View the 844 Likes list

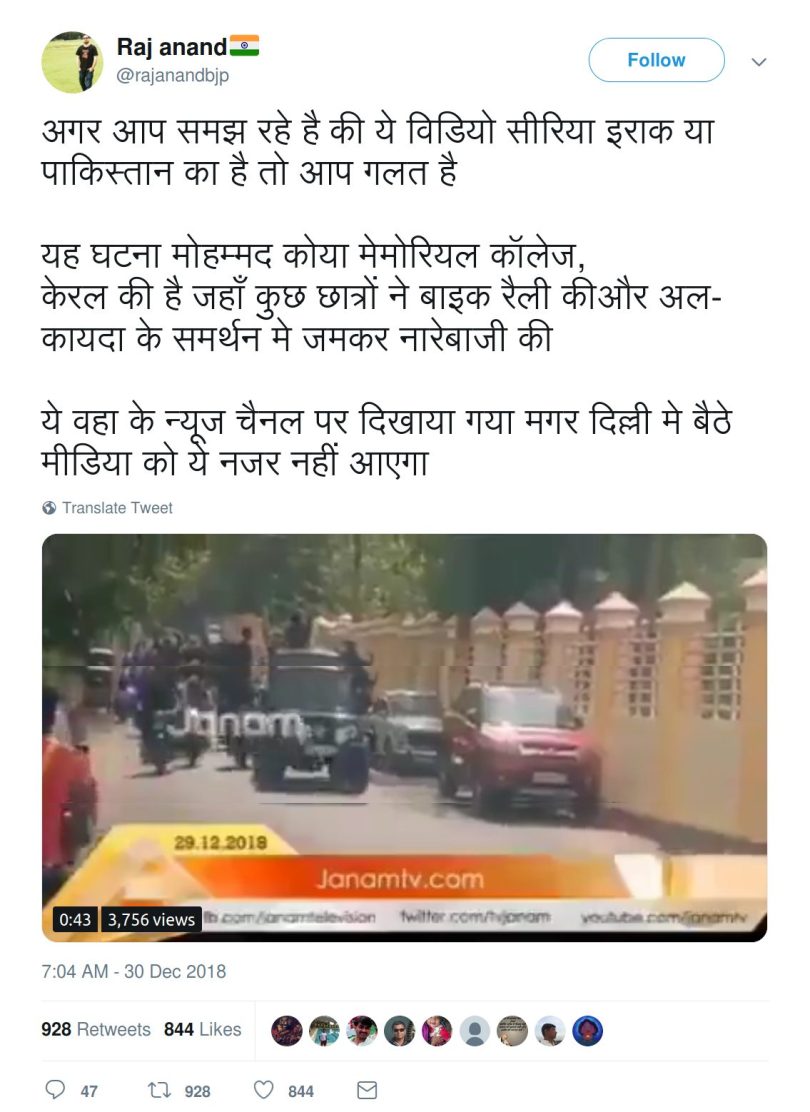202,1029
